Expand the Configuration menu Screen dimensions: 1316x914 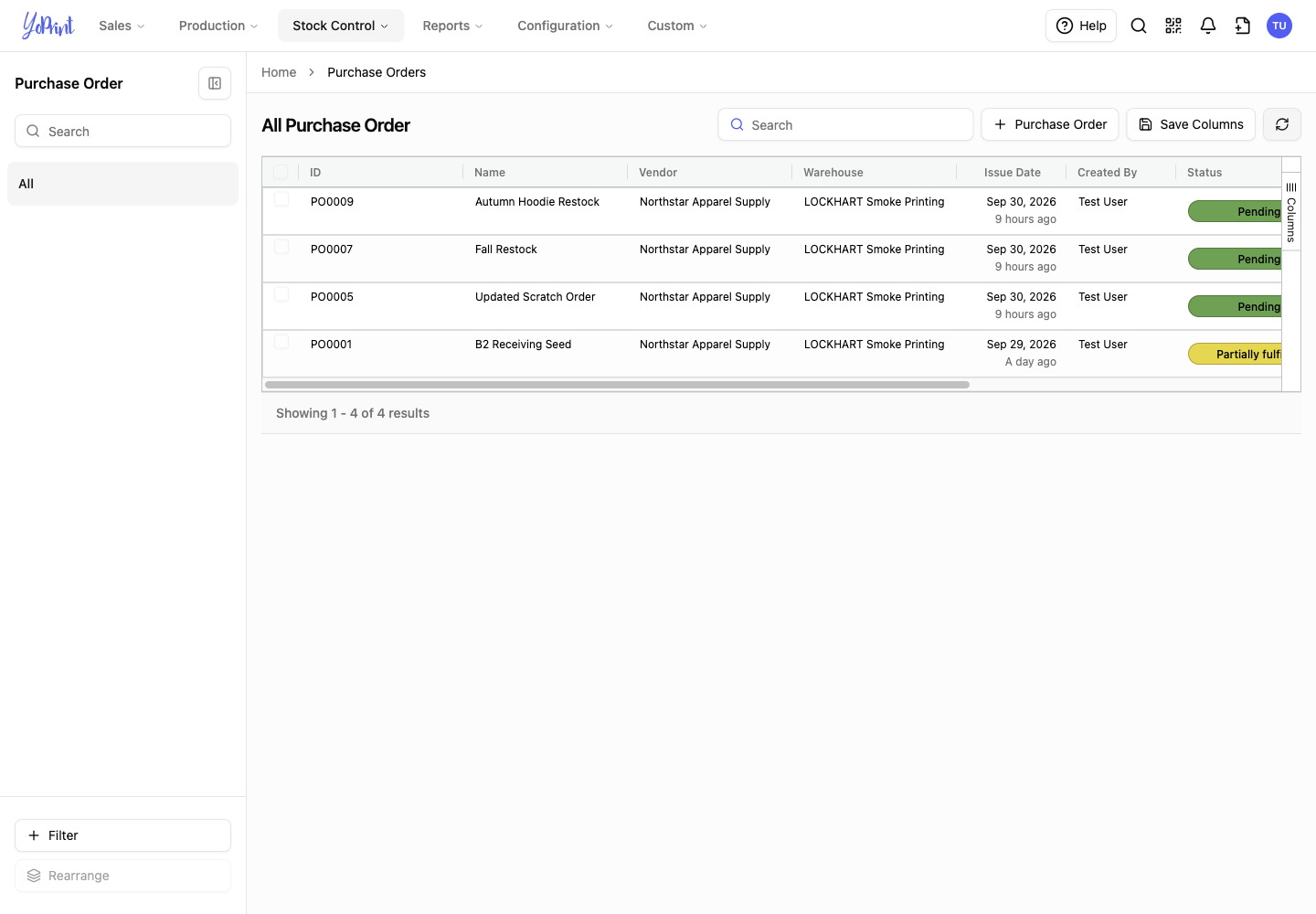[565, 26]
